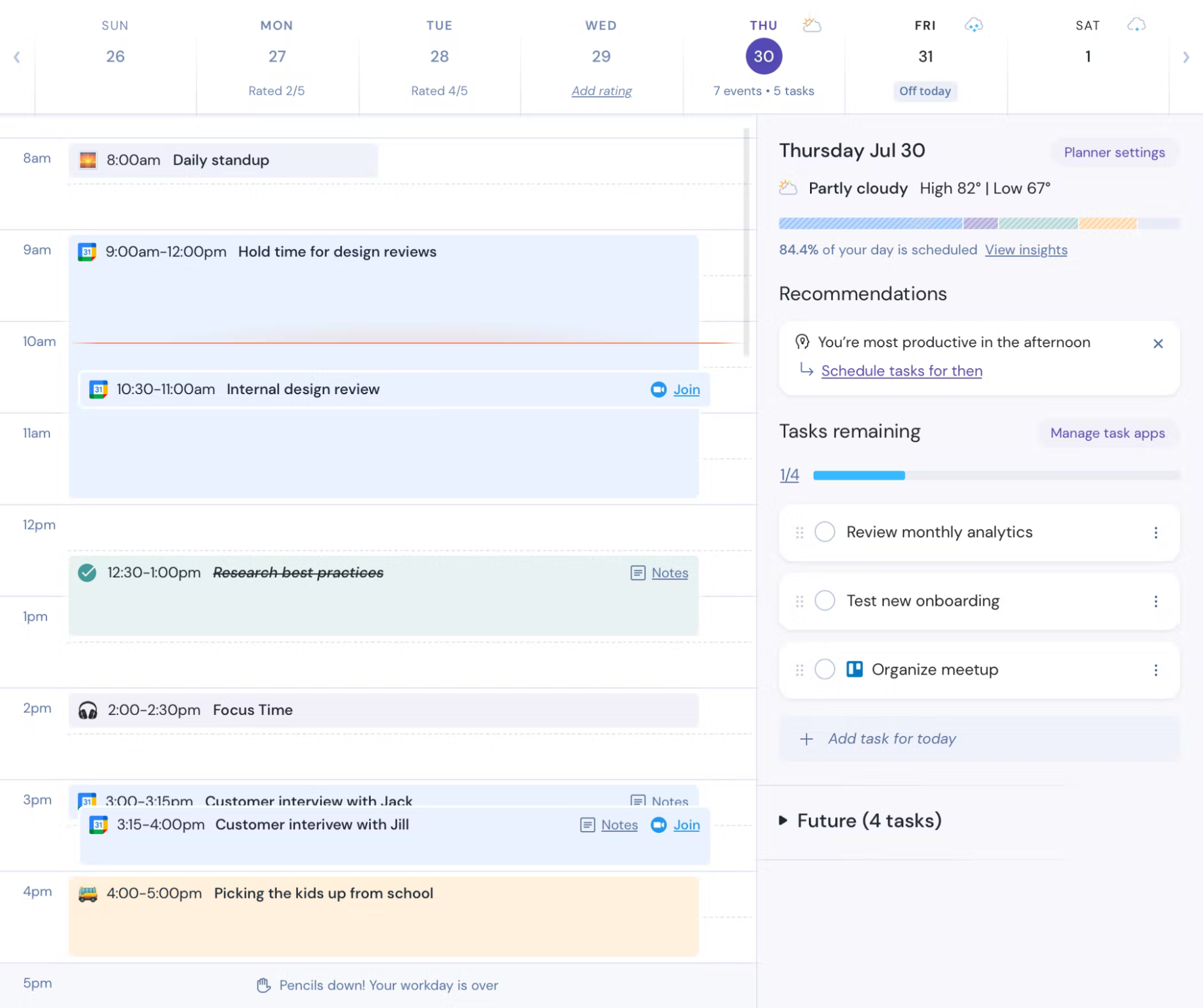Screen dimensions: 1203x1008
Task: Open the three-dot menu for Test new onboarding
Action: [x=1155, y=601]
